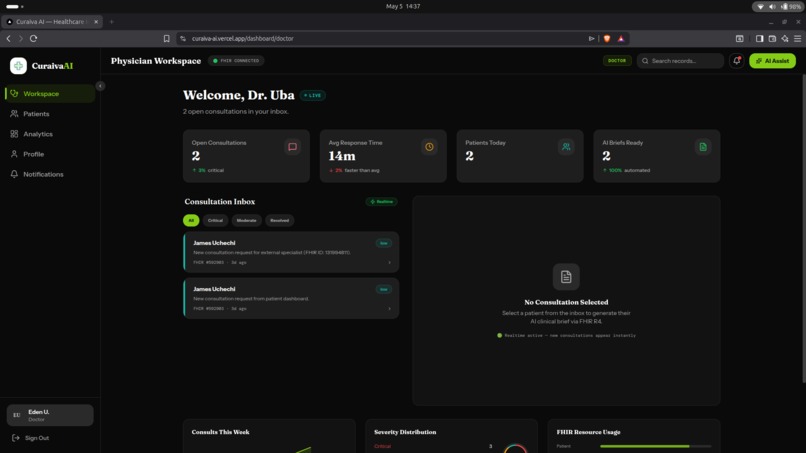
Task: Click the No Consultation Selected document icon
Action: pos(566,277)
